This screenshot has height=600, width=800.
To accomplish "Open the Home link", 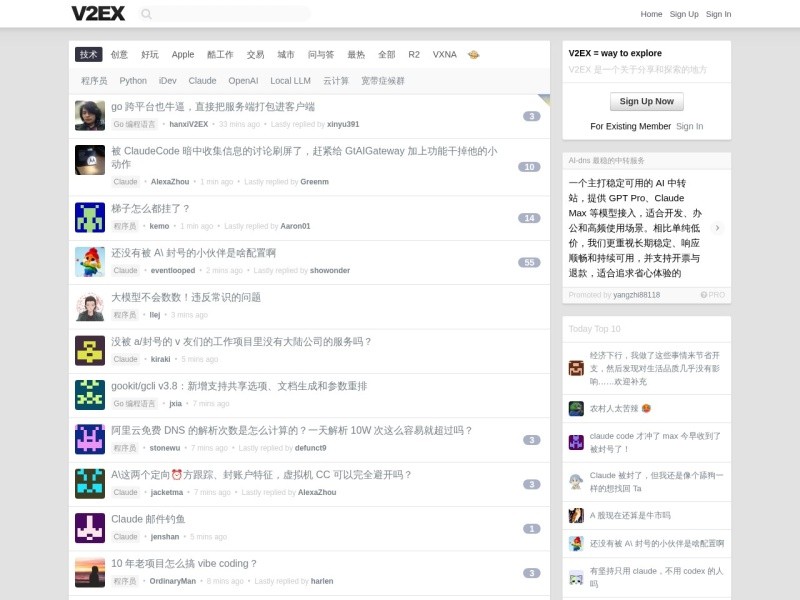I will (651, 14).
